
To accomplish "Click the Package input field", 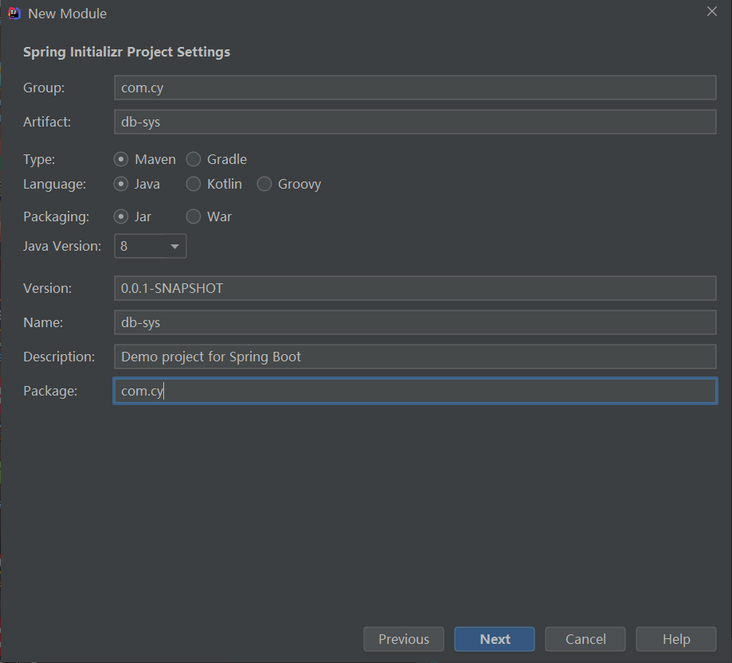I will 415,391.
